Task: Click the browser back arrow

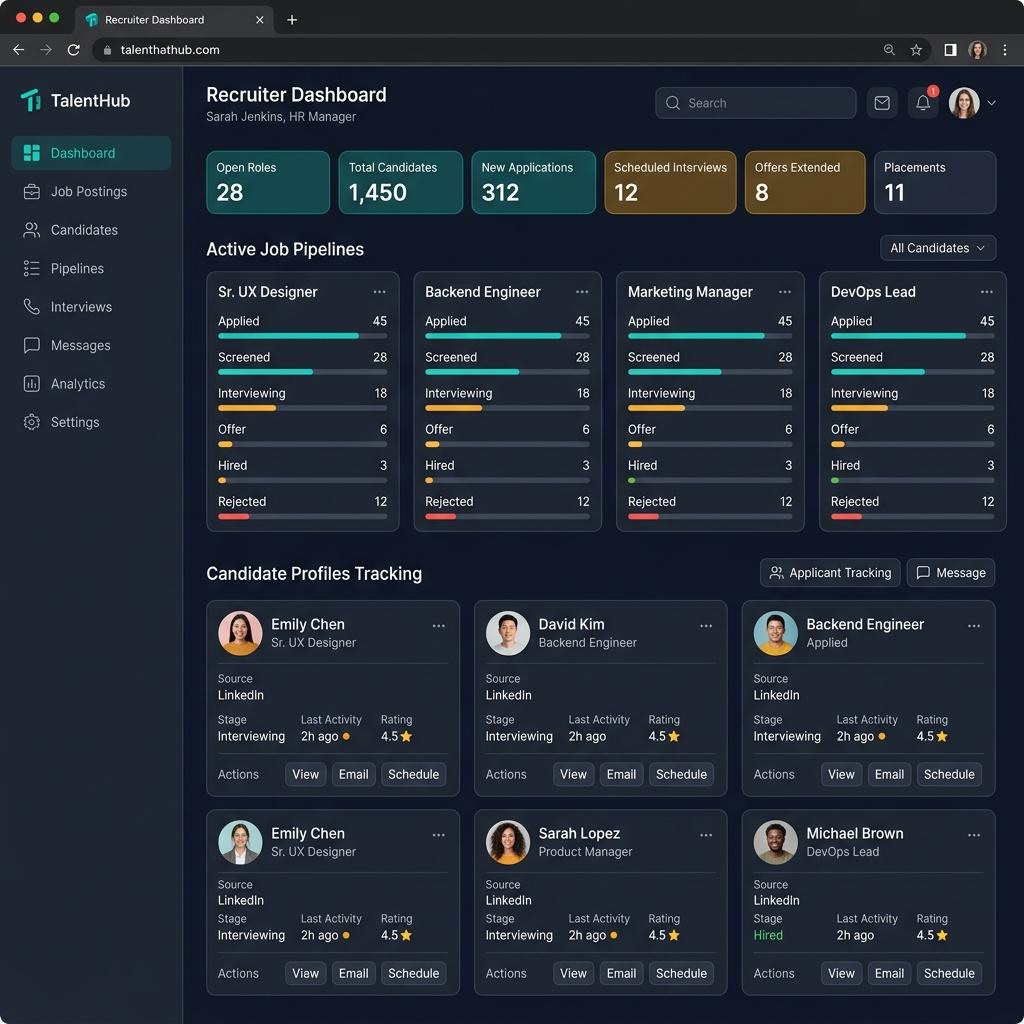Action: click(x=18, y=50)
